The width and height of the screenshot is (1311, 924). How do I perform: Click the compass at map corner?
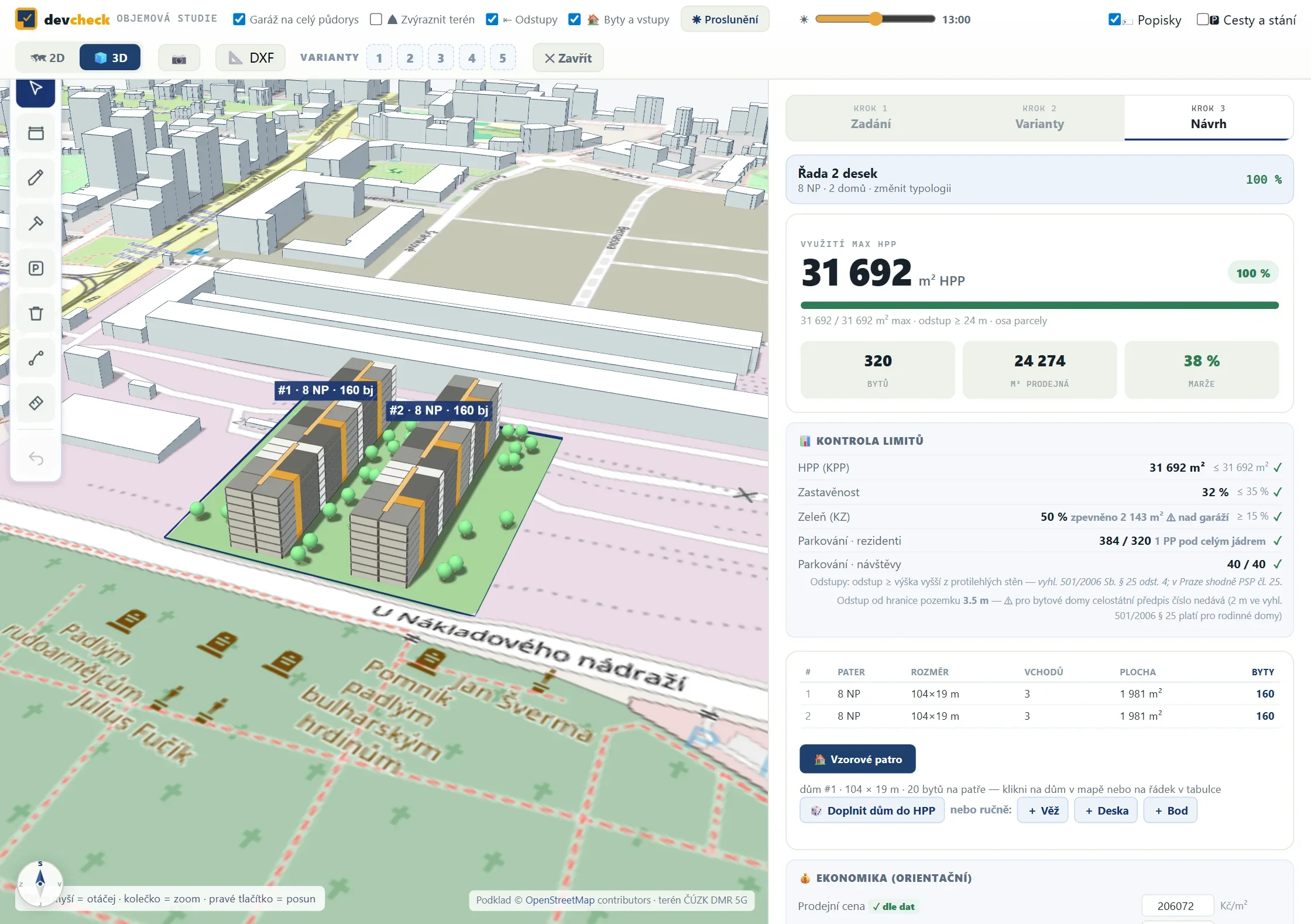40,883
